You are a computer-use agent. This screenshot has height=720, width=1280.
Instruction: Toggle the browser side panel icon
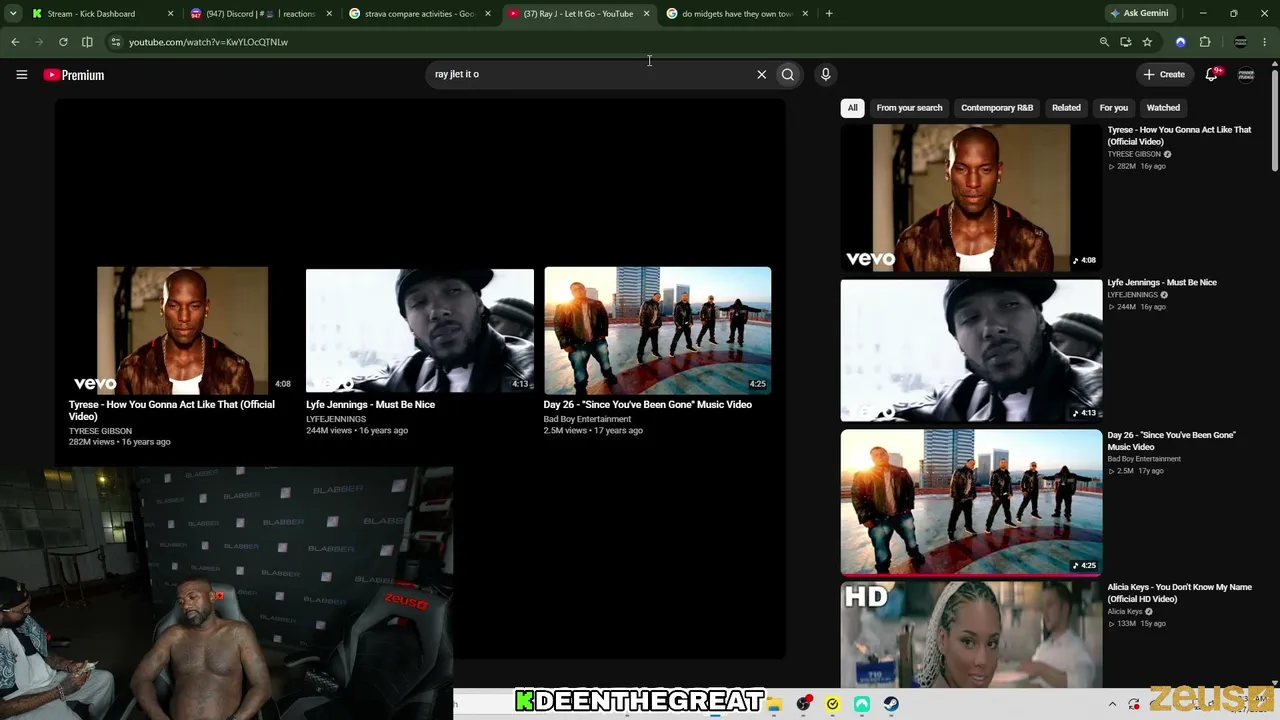pyautogui.click(x=87, y=42)
